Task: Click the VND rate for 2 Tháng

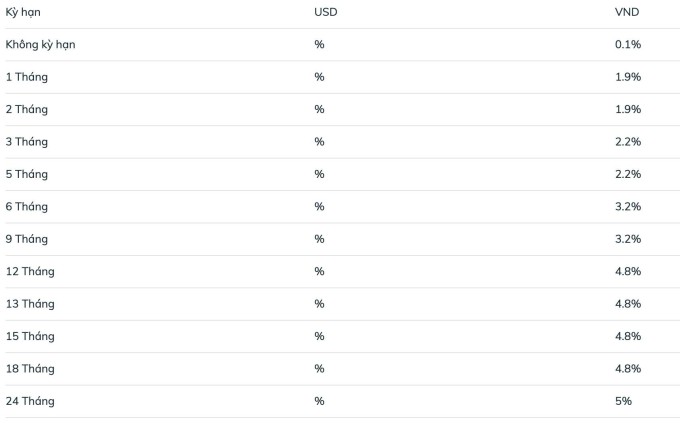Action: click(628, 109)
